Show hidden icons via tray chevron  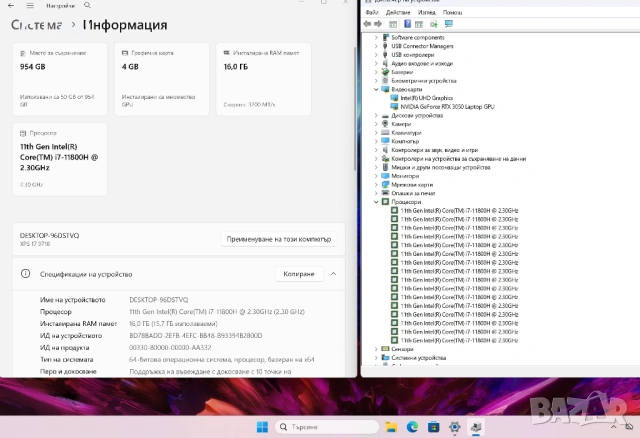coord(613,427)
